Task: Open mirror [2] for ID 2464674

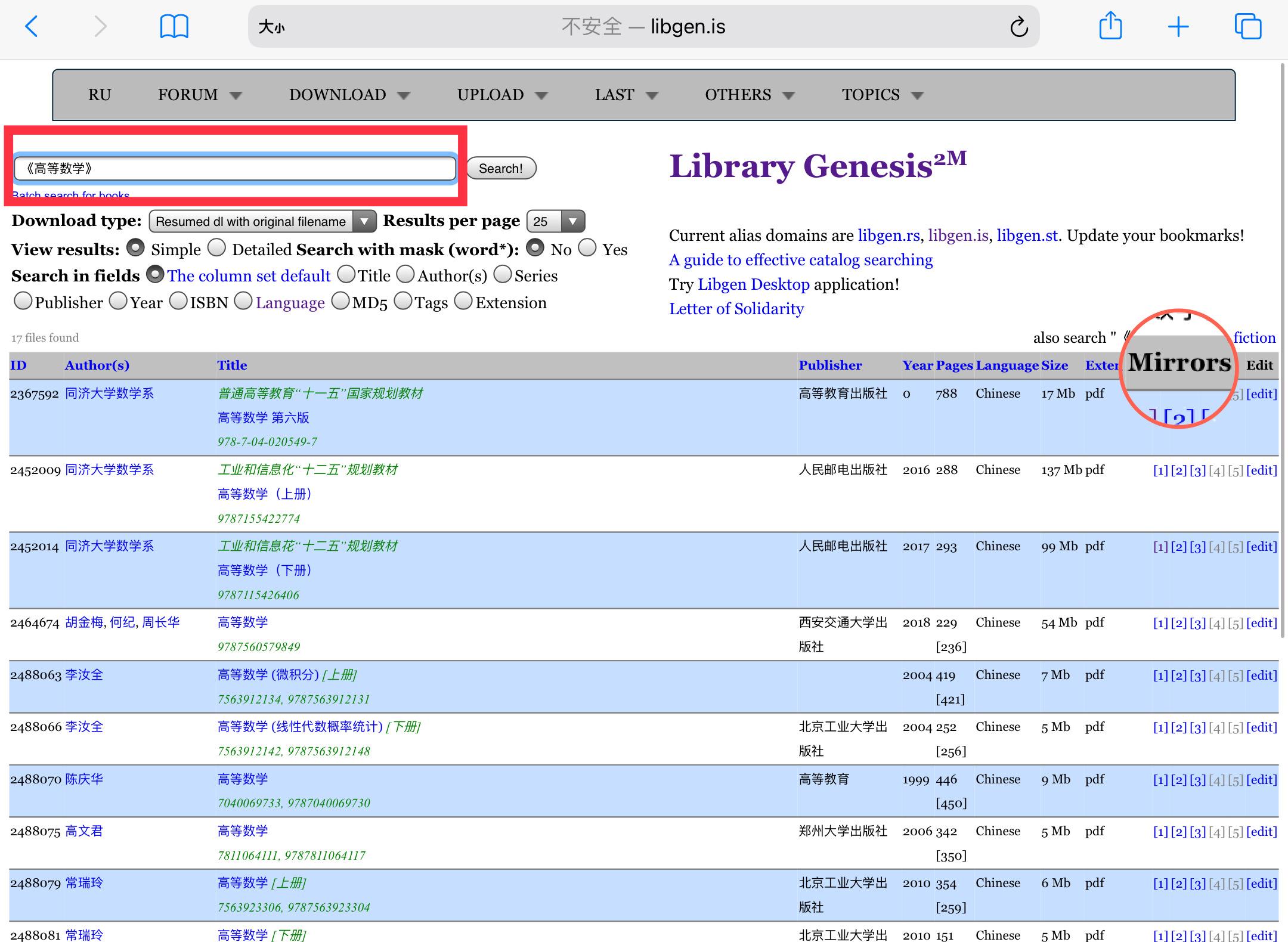Action: tap(1179, 623)
